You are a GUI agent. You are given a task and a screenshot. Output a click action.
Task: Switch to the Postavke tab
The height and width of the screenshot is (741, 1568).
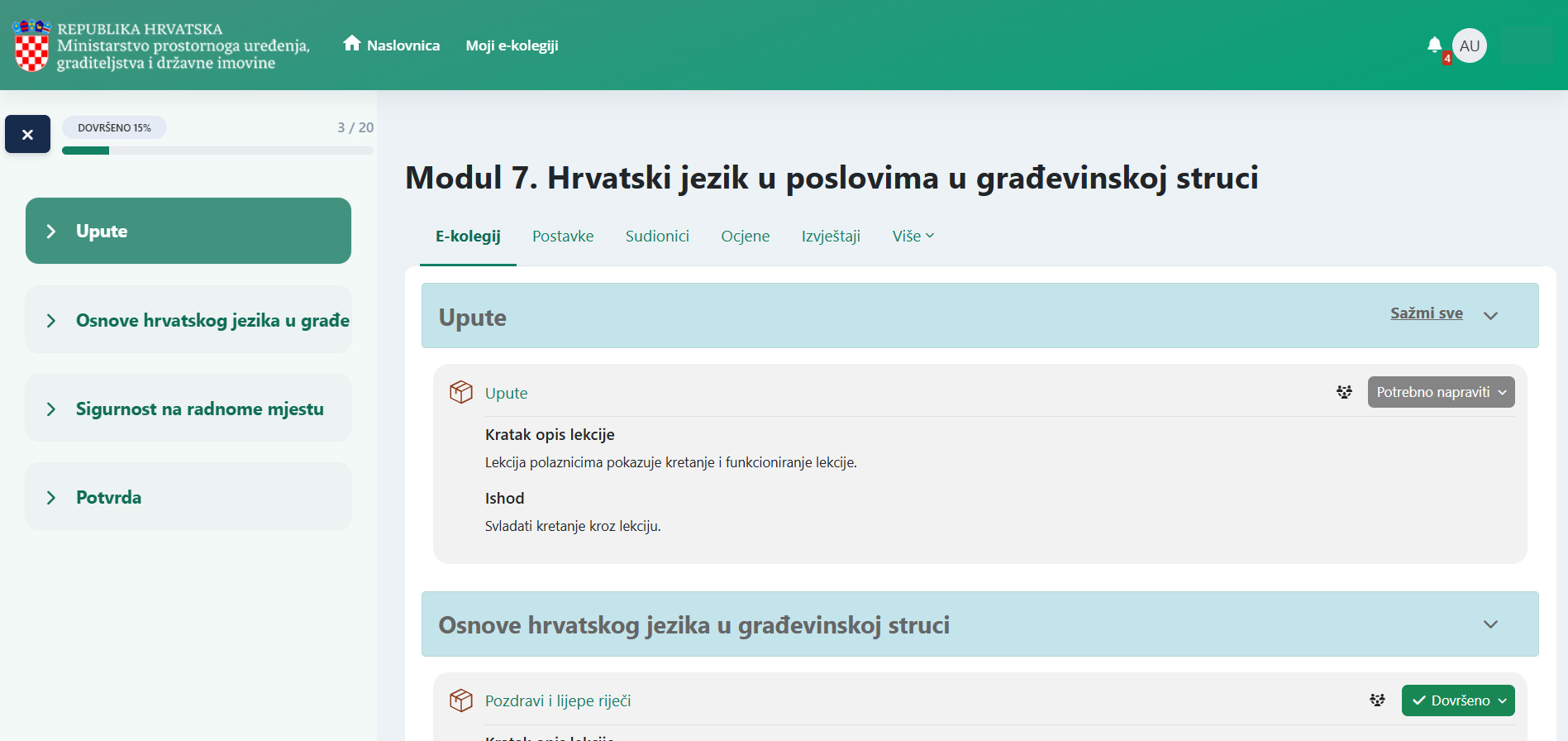coord(563,237)
